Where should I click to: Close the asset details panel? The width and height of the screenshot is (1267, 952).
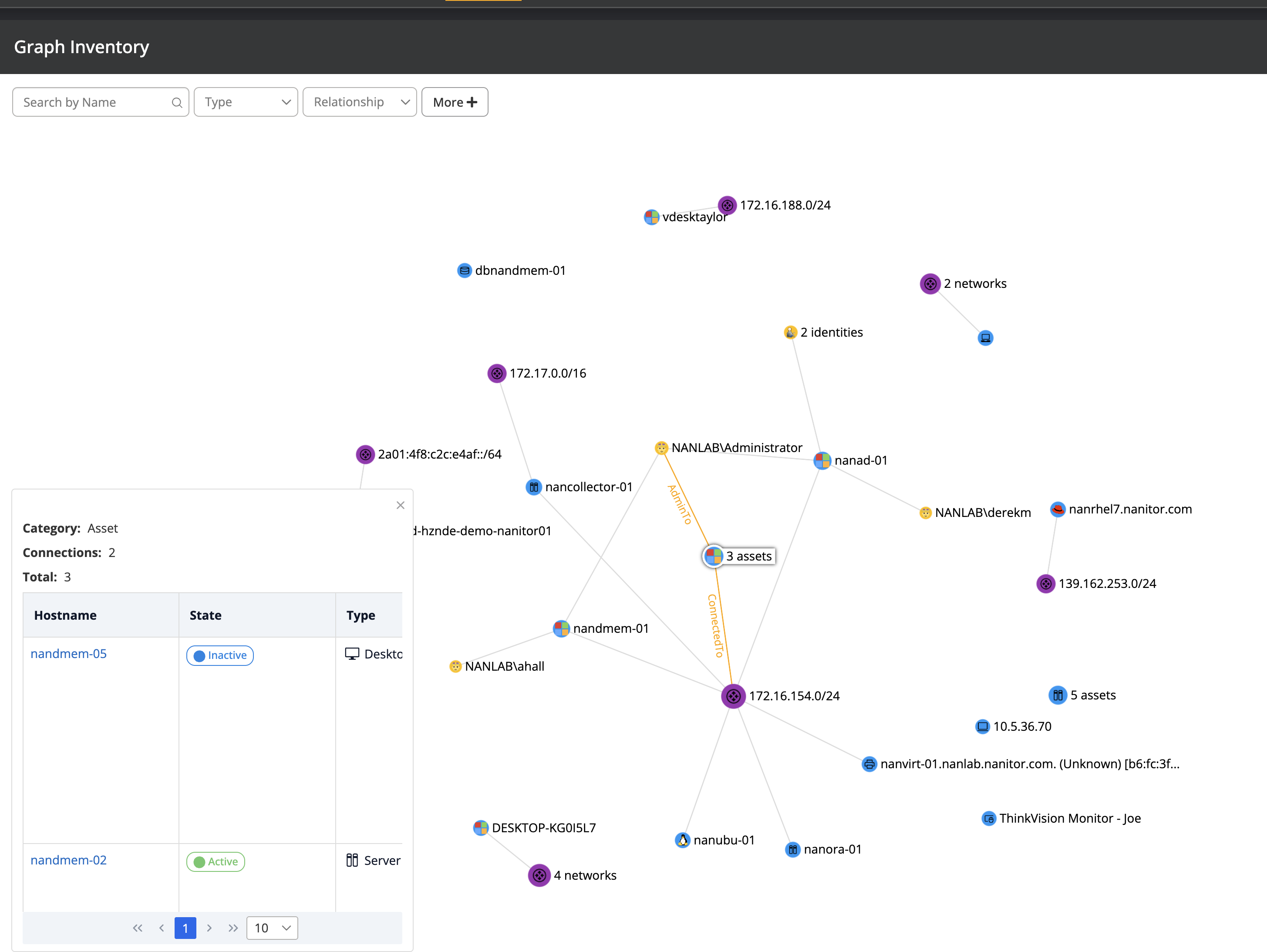click(x=400, y=505)
